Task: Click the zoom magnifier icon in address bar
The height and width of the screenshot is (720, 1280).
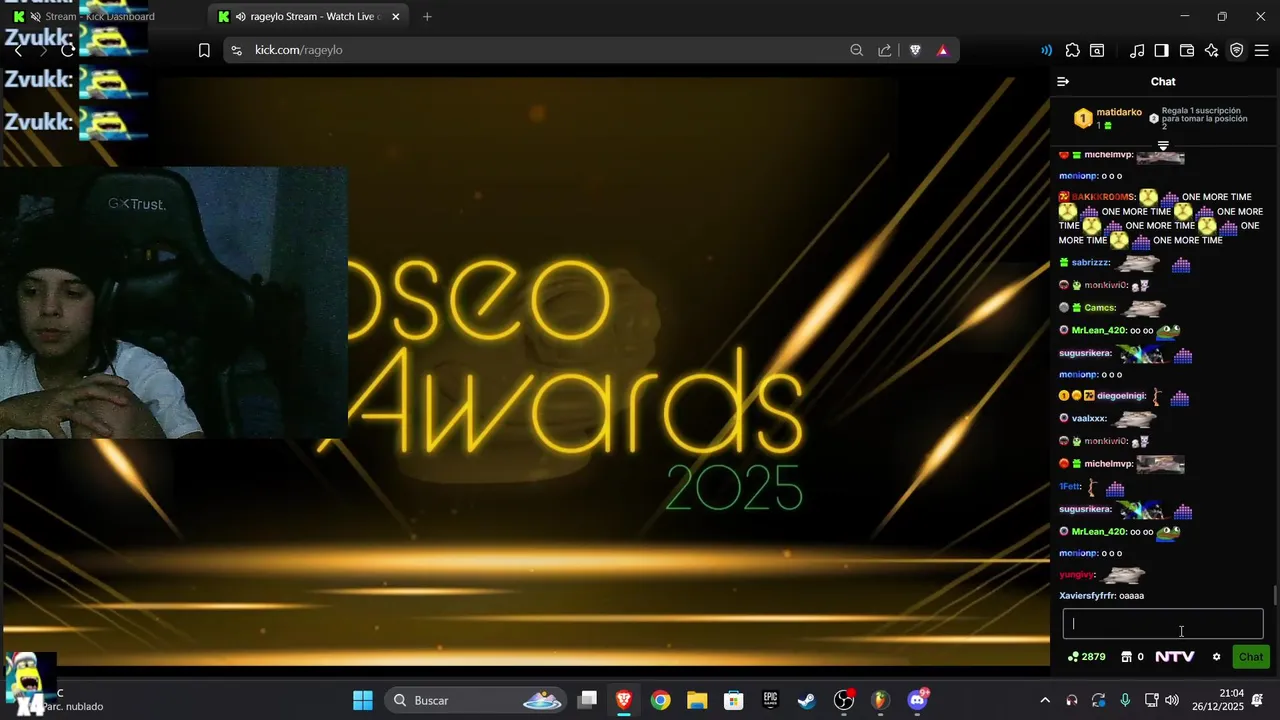Action: tap(857, 50)
